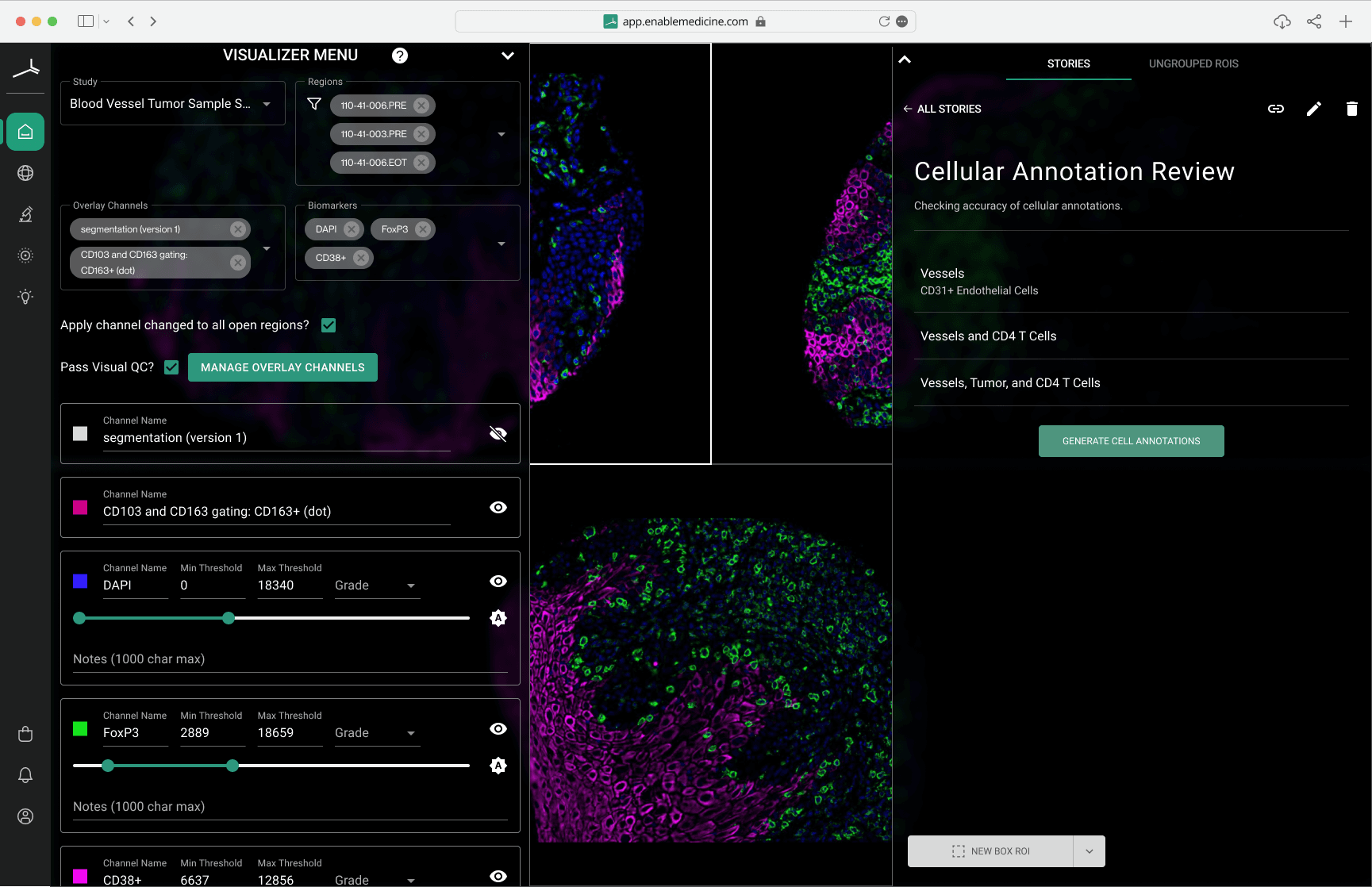The height and width of the screenshot is (887, 1372).
Task: Show the hidden segmentation (version 1) channel
Action: (x=498, y=434)
